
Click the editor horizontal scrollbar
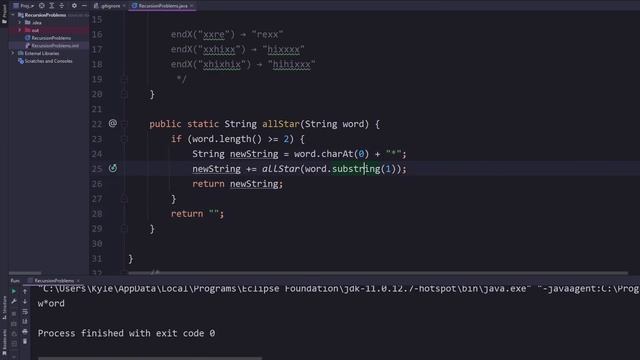tap(378, 273)
